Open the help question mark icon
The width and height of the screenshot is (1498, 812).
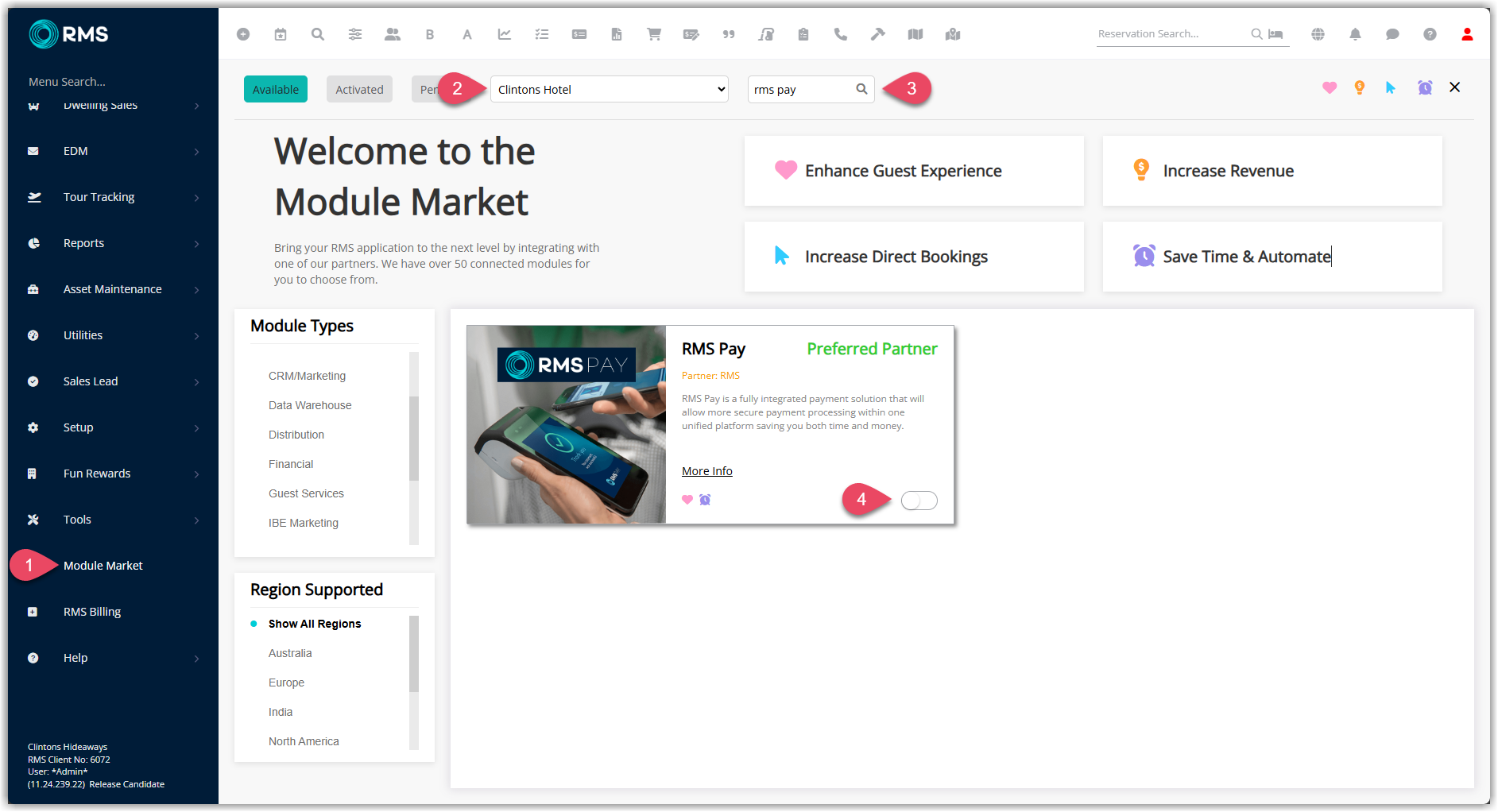1430,34
